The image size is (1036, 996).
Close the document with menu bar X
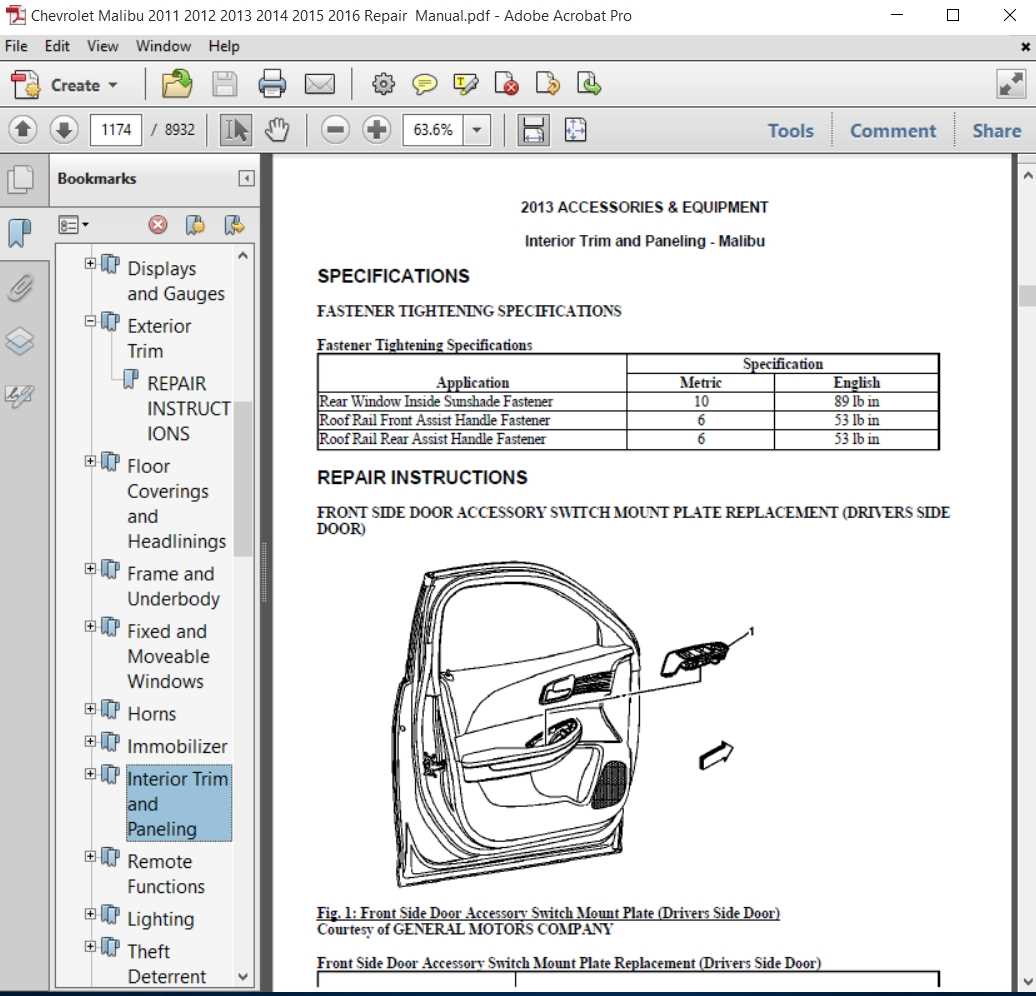[x=1025, y=47]
